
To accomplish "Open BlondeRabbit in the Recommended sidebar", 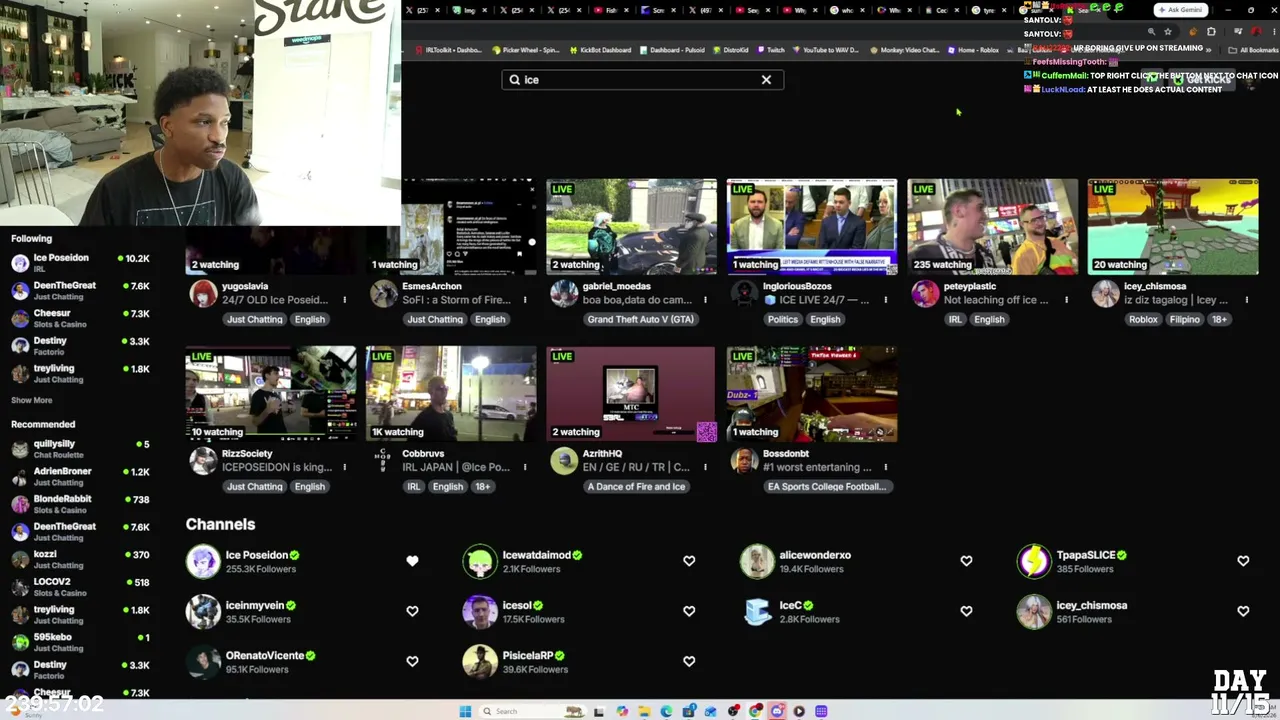I will coord(80,504).
